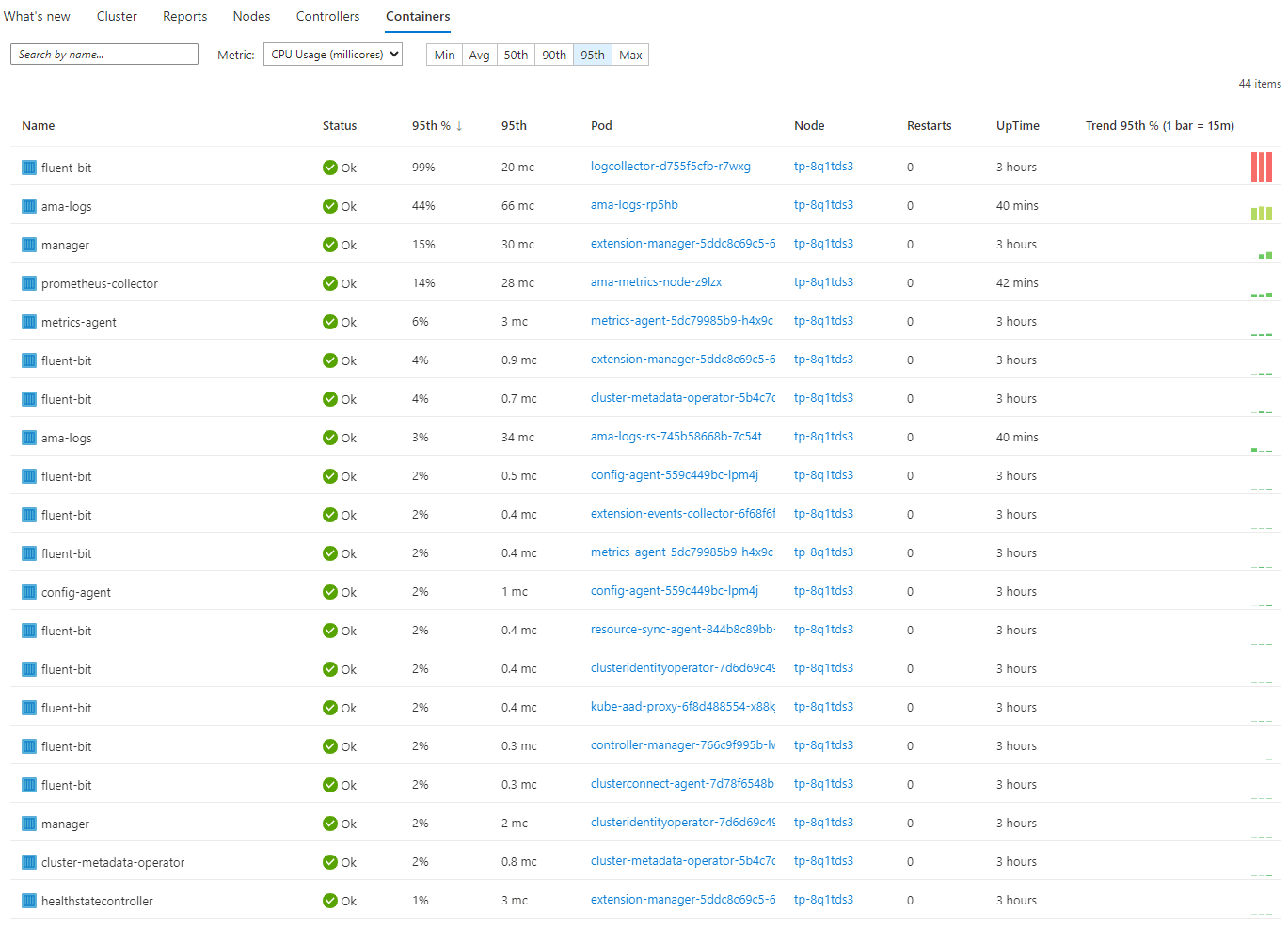Viewport: 1288px width, 928px height.
Task: Click the container icon next to metrics-agent
Action: pyautogui.click(x=29, y=322)
